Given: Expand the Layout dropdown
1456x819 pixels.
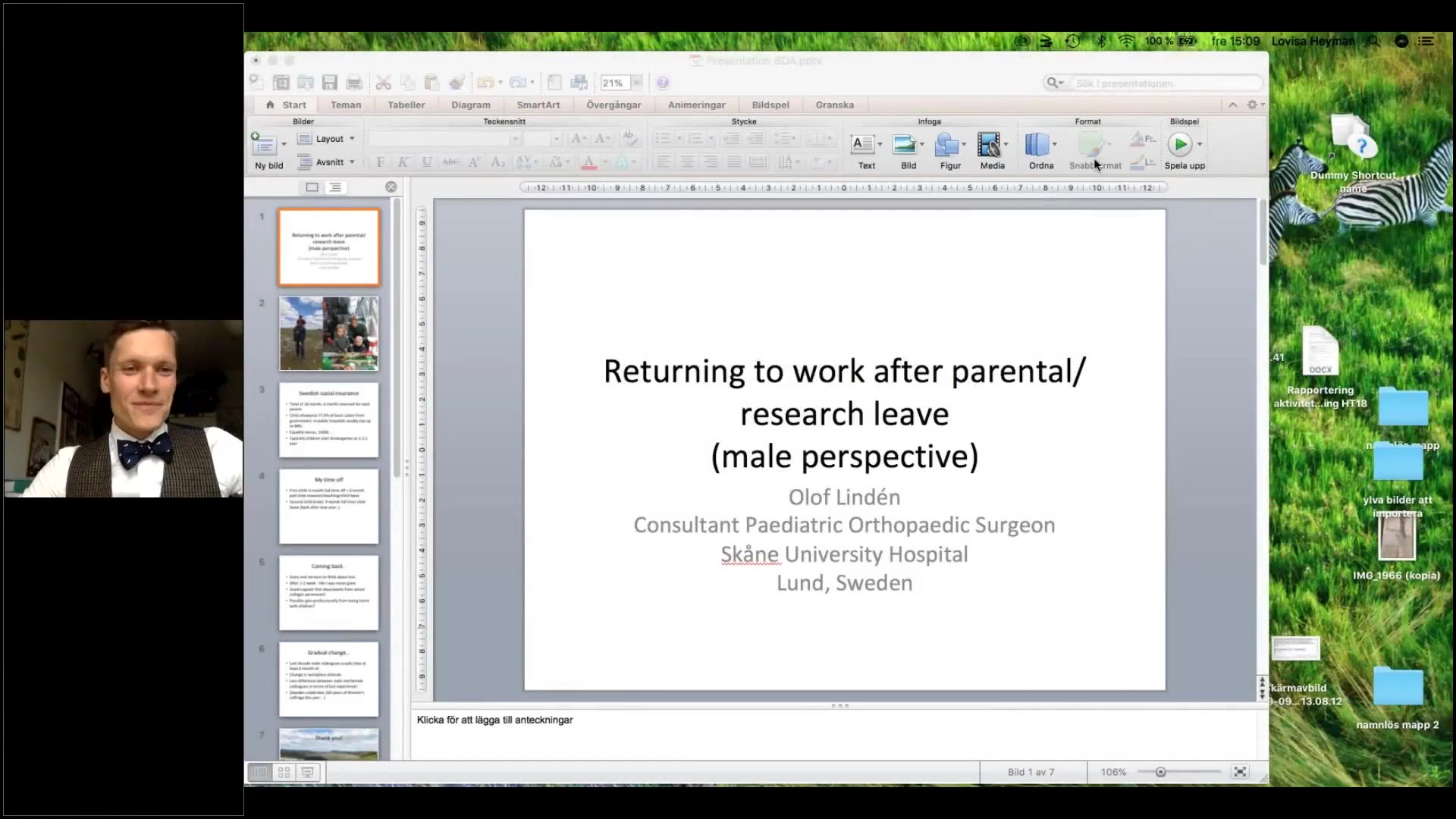Looking at the screenshot, I should click(326, 139).
